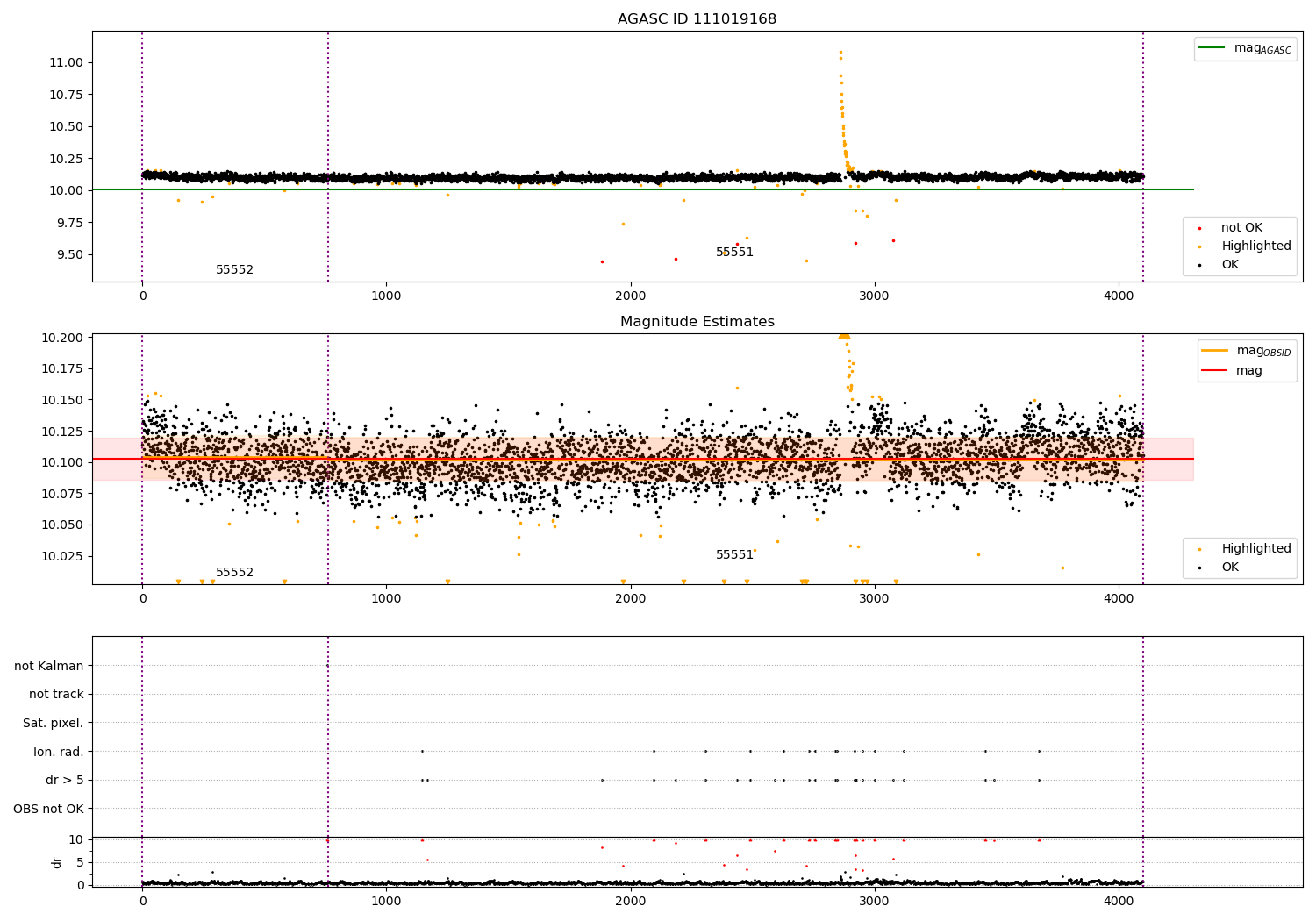
Task: Click the "10.025" y-axis tick label
Action: pyautogui.click(x=62, y=556)
